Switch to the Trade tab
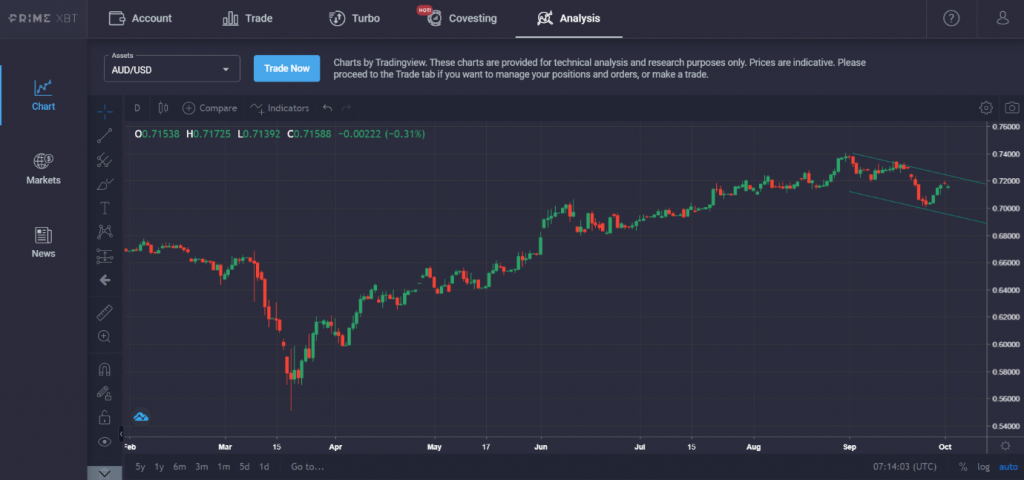 247,18
